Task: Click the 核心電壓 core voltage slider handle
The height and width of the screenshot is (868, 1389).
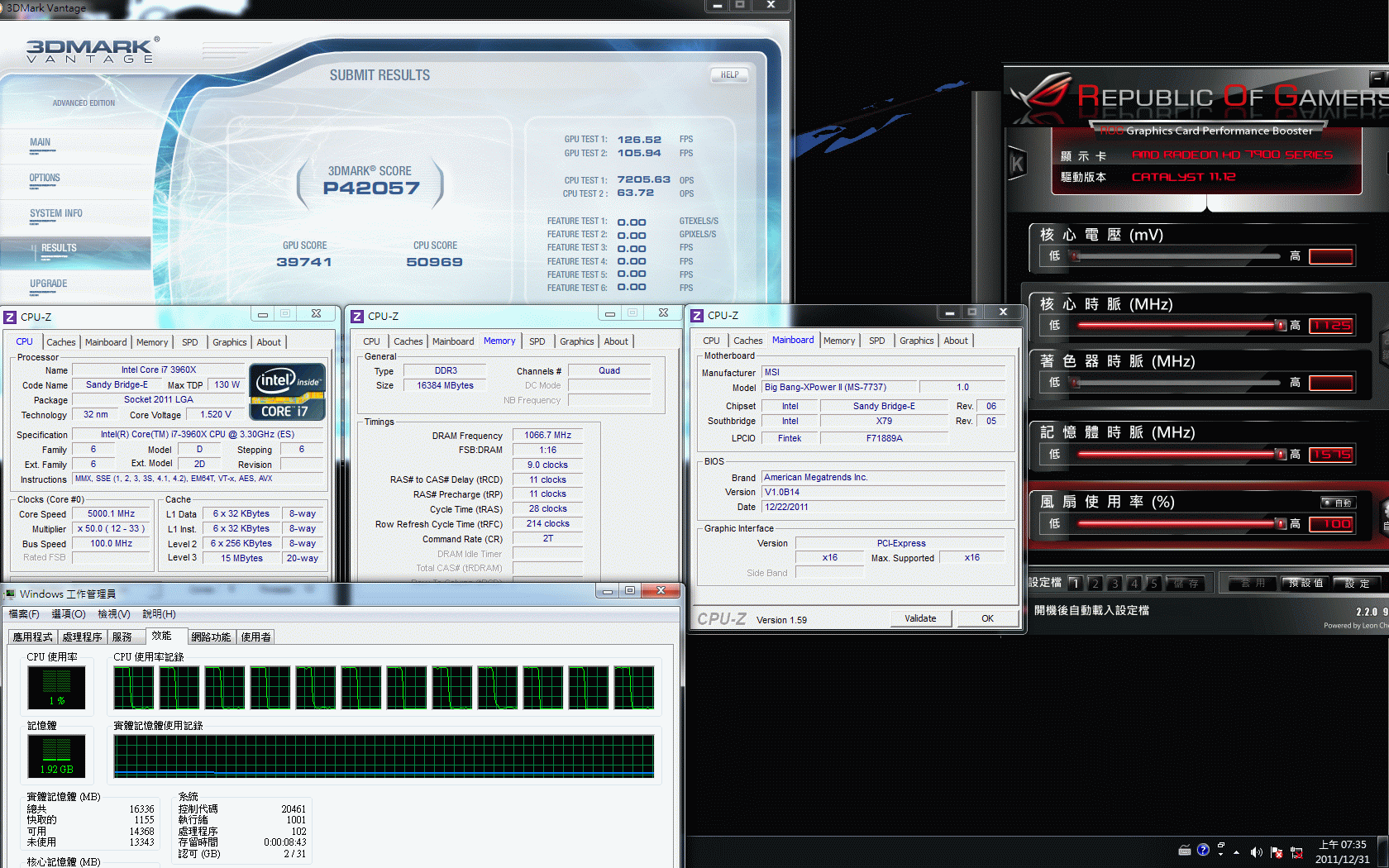Action: click(x=1075, y=256)
